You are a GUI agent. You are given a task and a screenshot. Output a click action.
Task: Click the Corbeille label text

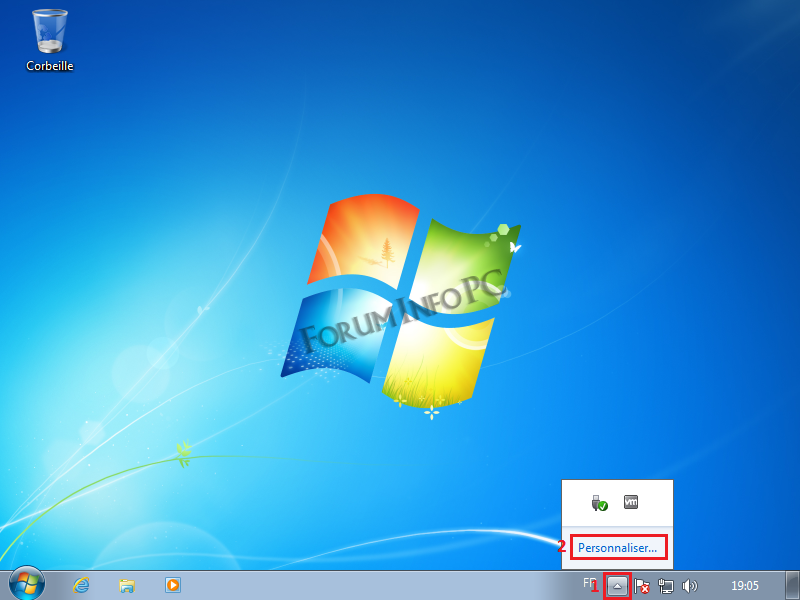tap(50, 66)
